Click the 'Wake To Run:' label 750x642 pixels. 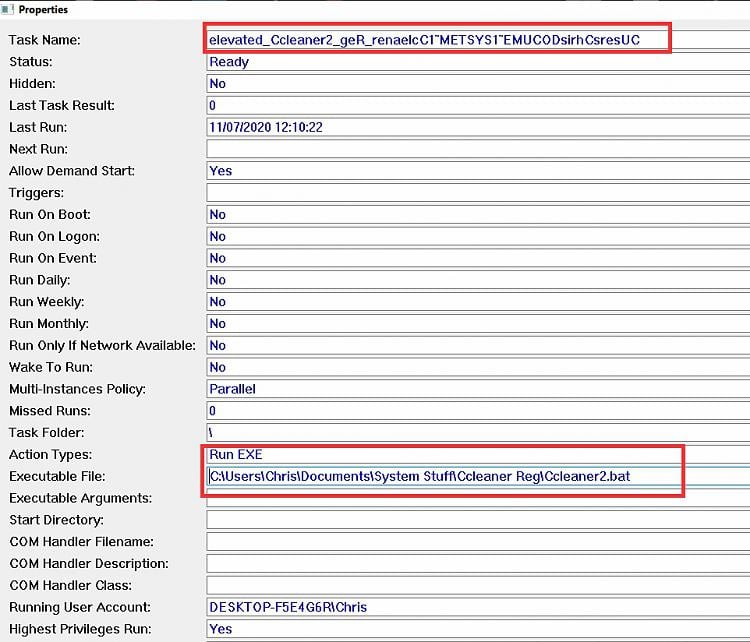click(51, 367)
